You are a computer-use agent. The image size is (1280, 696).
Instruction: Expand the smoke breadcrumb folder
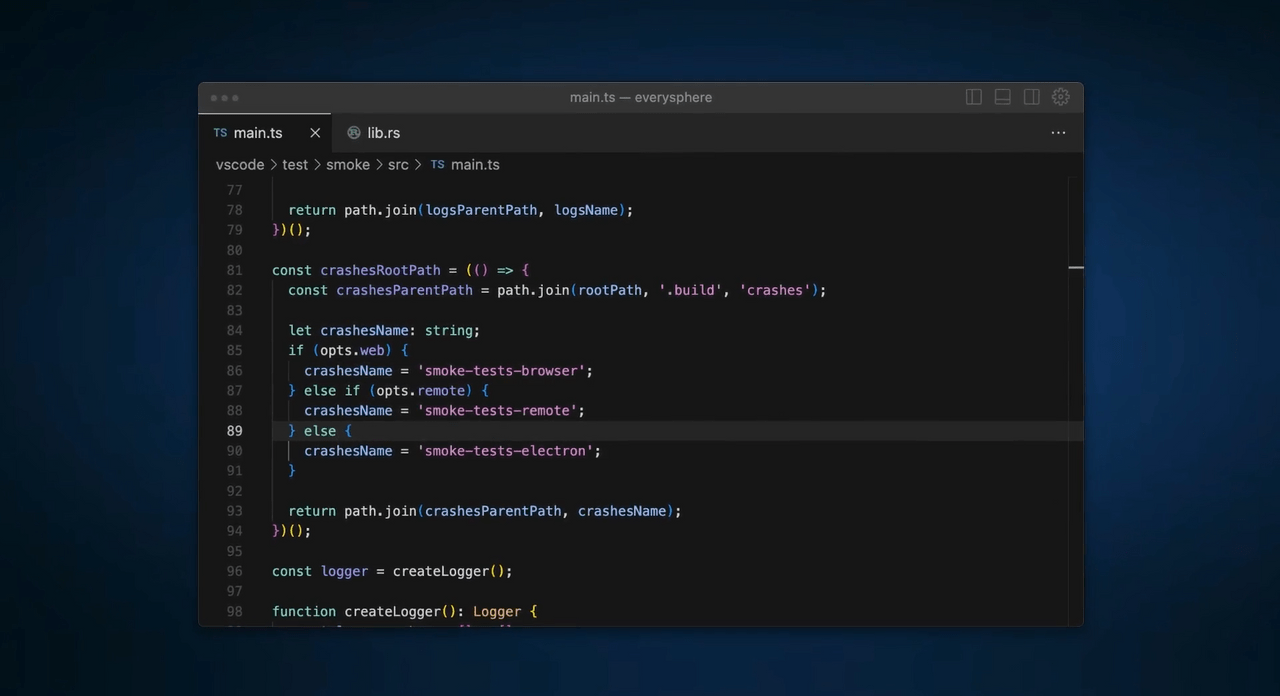click(348, 165)
